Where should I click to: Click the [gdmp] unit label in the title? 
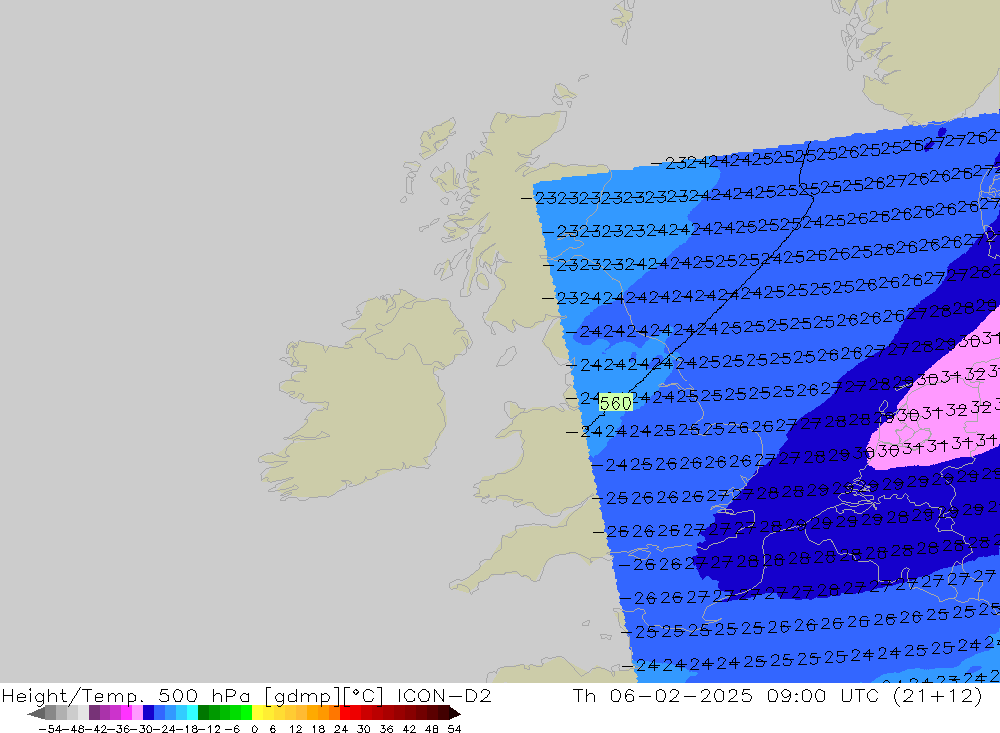click(x=303, y=696)
